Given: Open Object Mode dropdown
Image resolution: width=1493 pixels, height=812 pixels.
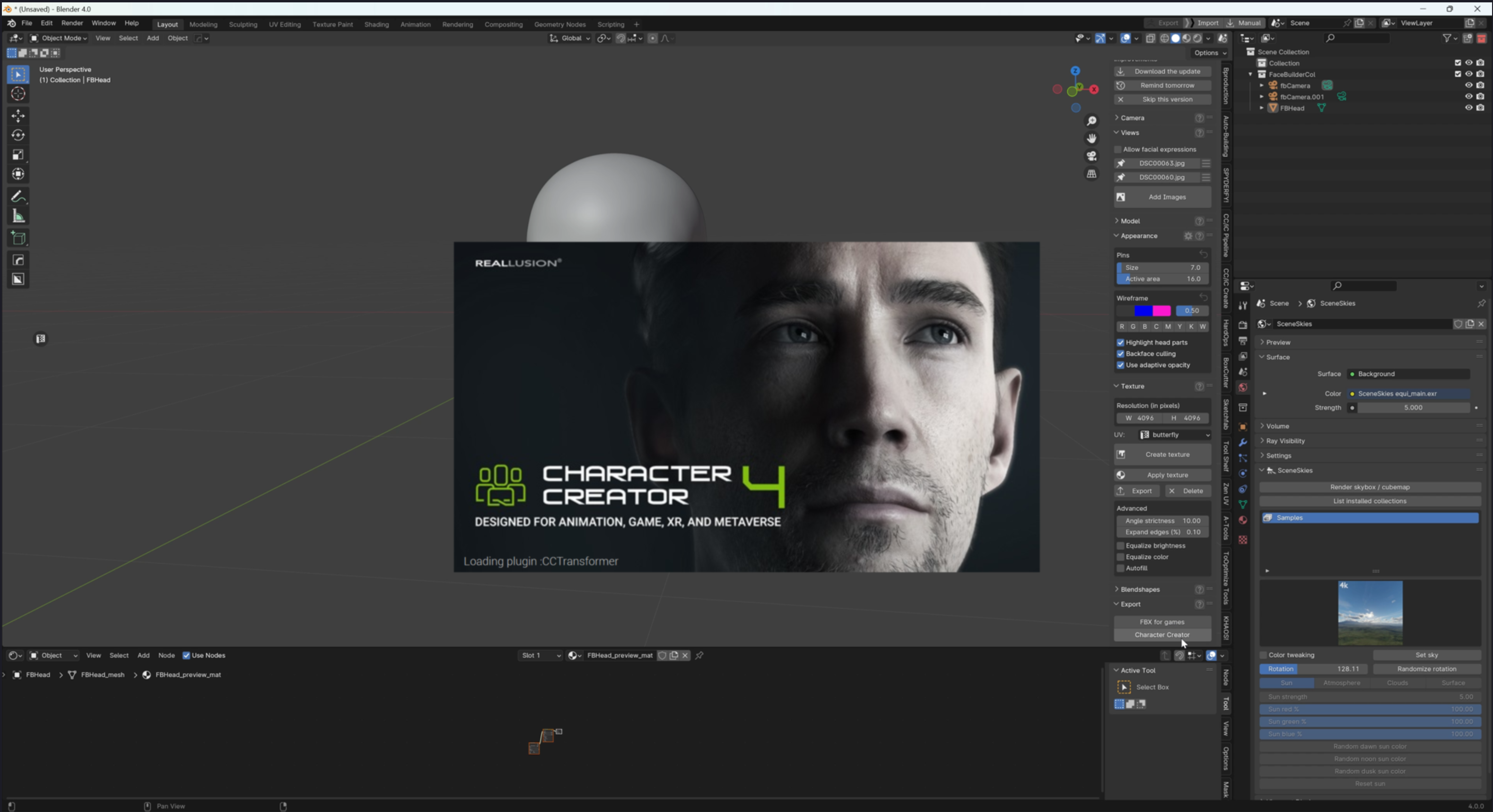Looking at the screenshot, I should click(59, 38).
